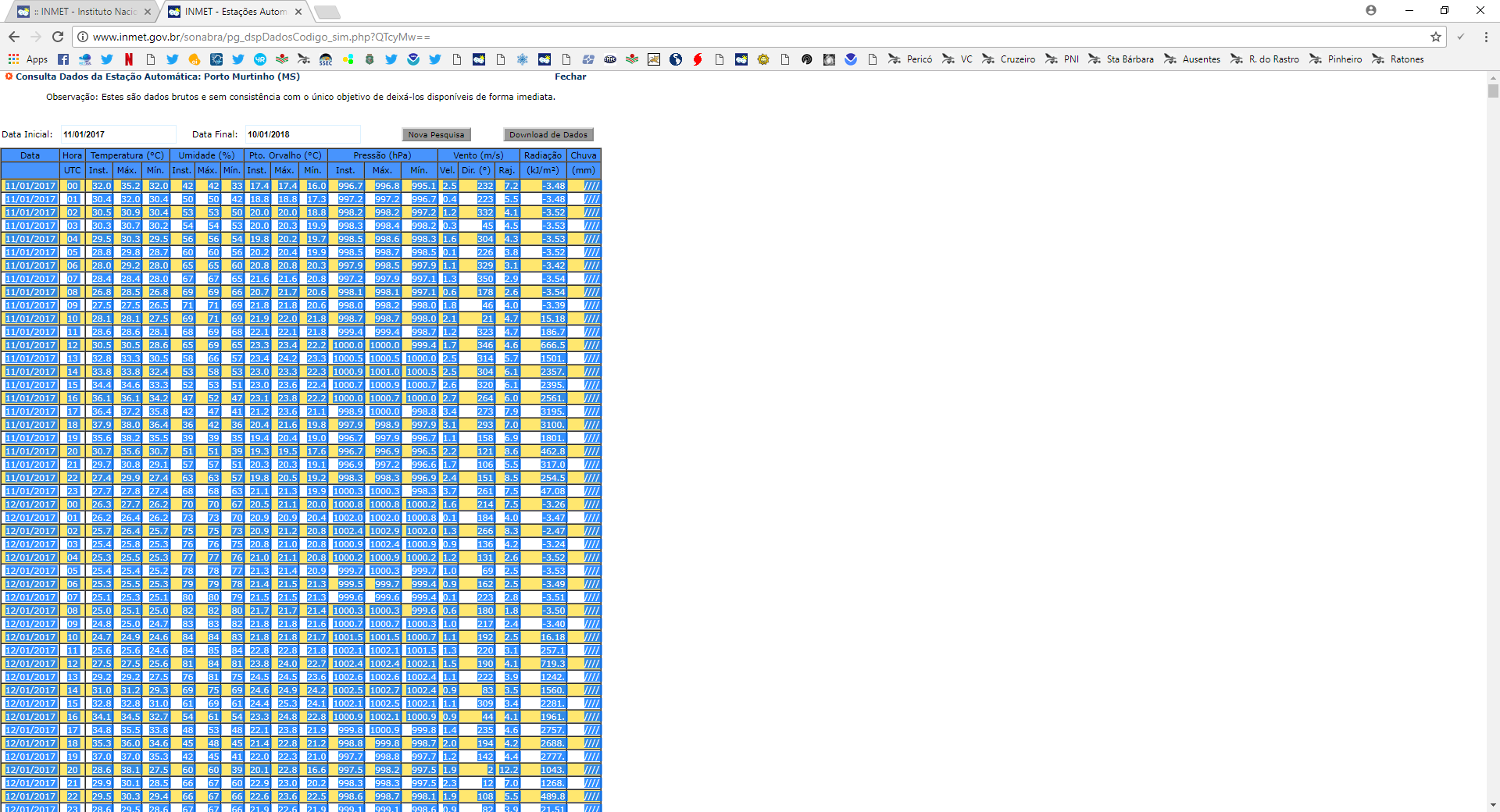Click the Radiação column header
Image resolution: width=1500 pixels, height=812 pixels.
tap(543, 155)
